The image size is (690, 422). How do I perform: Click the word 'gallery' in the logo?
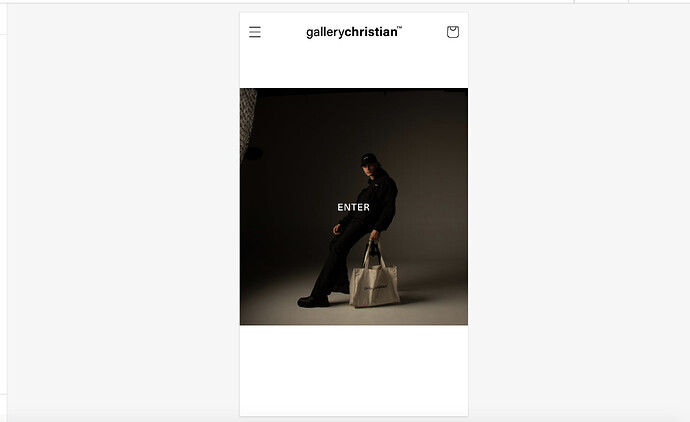coord(325,33)
